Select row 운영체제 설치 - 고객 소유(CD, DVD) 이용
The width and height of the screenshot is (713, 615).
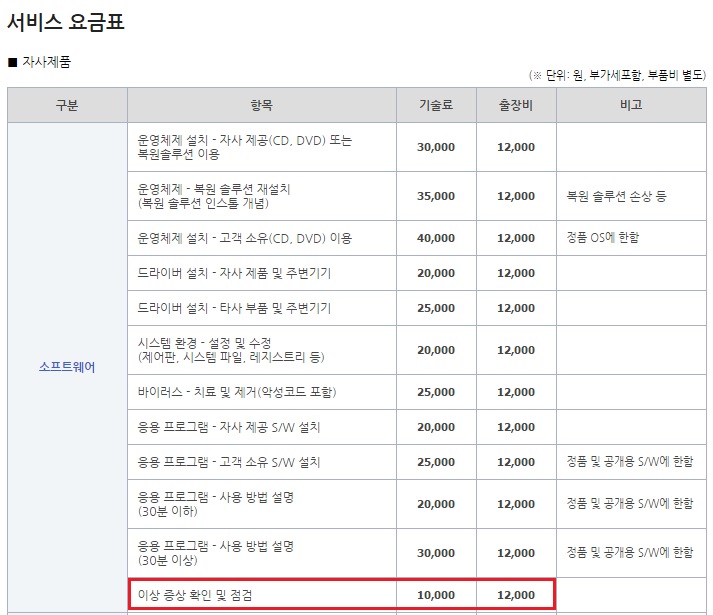point(417,238)
